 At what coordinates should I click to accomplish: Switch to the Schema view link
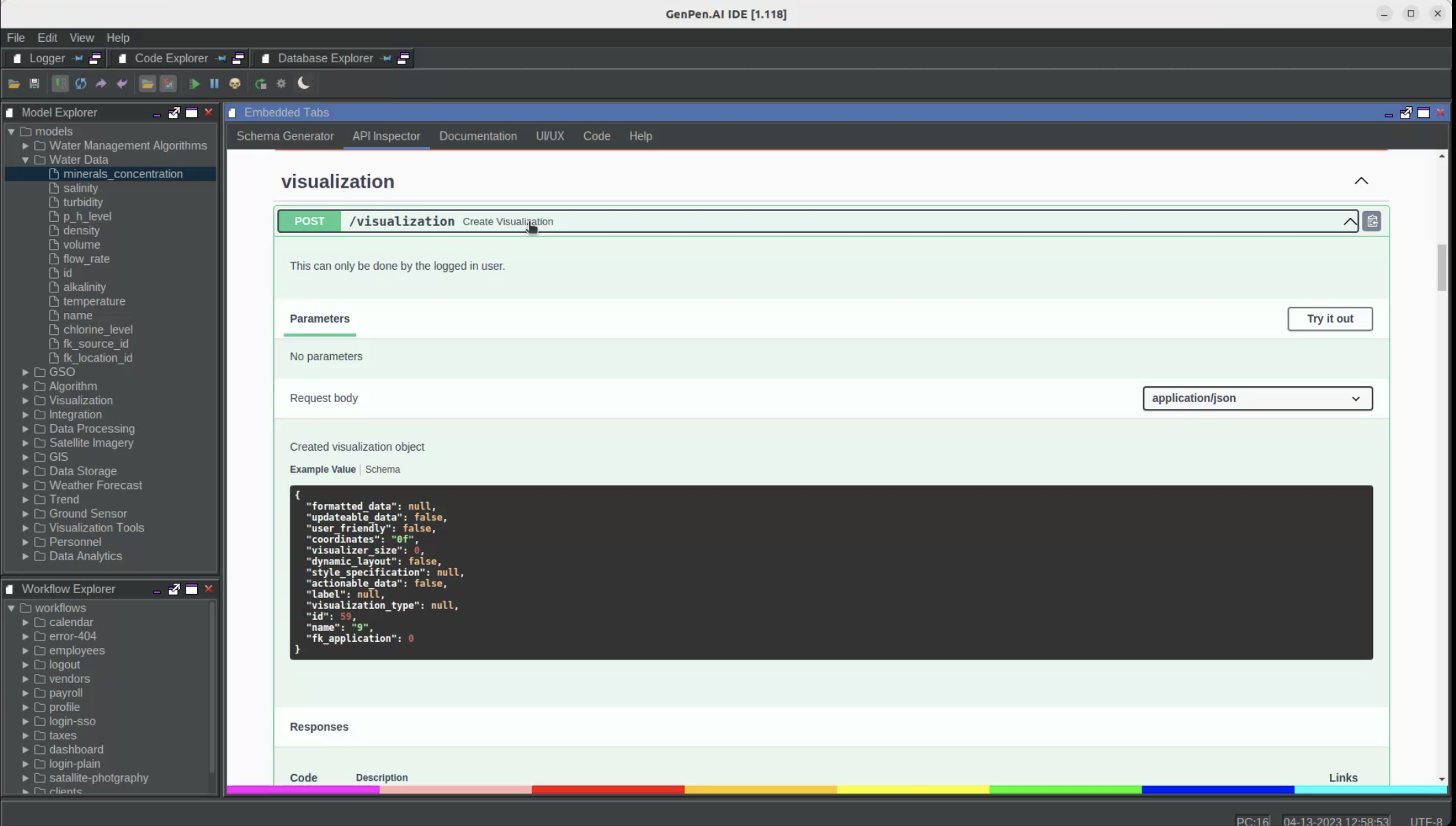382,469
